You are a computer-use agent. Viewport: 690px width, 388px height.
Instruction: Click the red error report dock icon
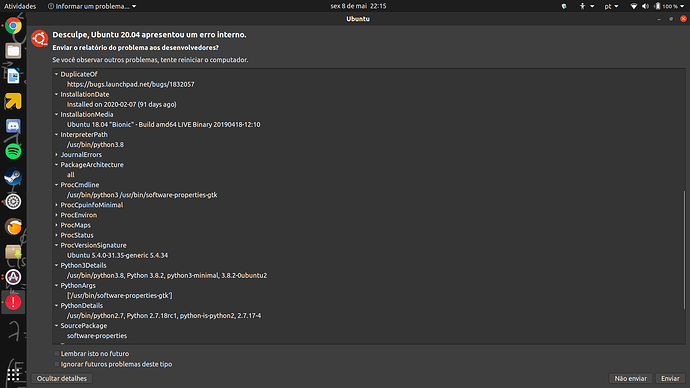tap(13, 302)
